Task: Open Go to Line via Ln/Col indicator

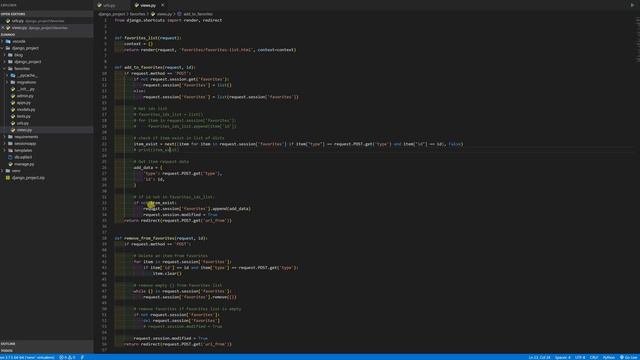Action: click(539, 357)
